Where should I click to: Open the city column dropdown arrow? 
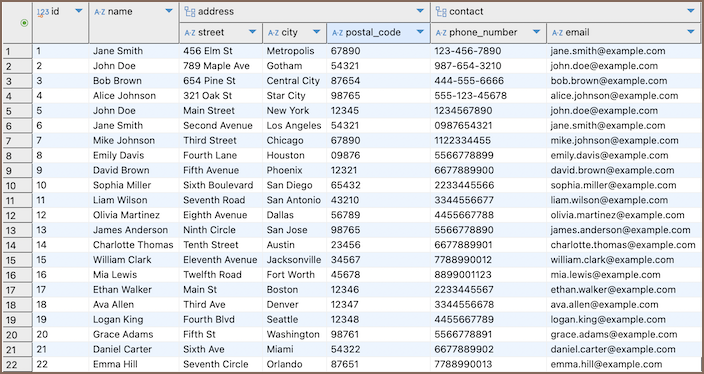[x=317, y=32]
